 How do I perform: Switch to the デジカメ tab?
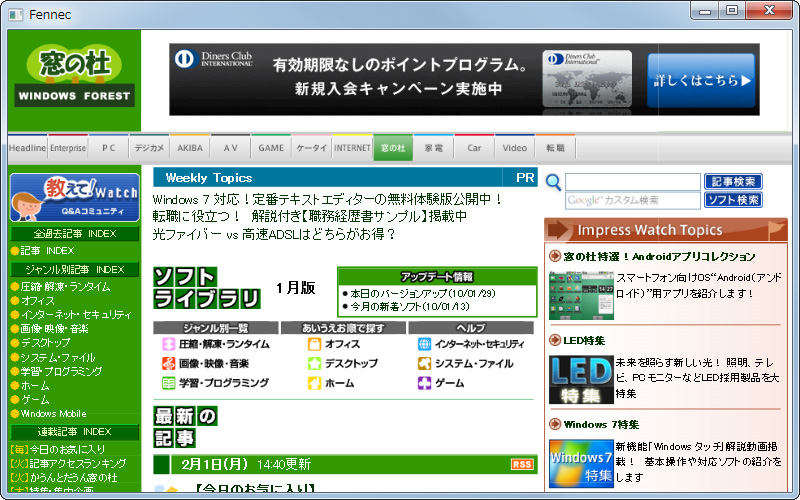click(149, 148)
